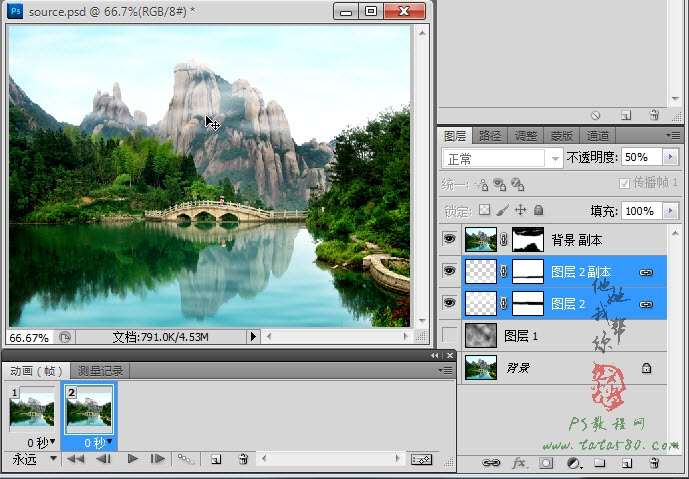Click the add layer style fx icon
Screen dimensions: 689x479
pyautogui.click(x=519, y=464)
